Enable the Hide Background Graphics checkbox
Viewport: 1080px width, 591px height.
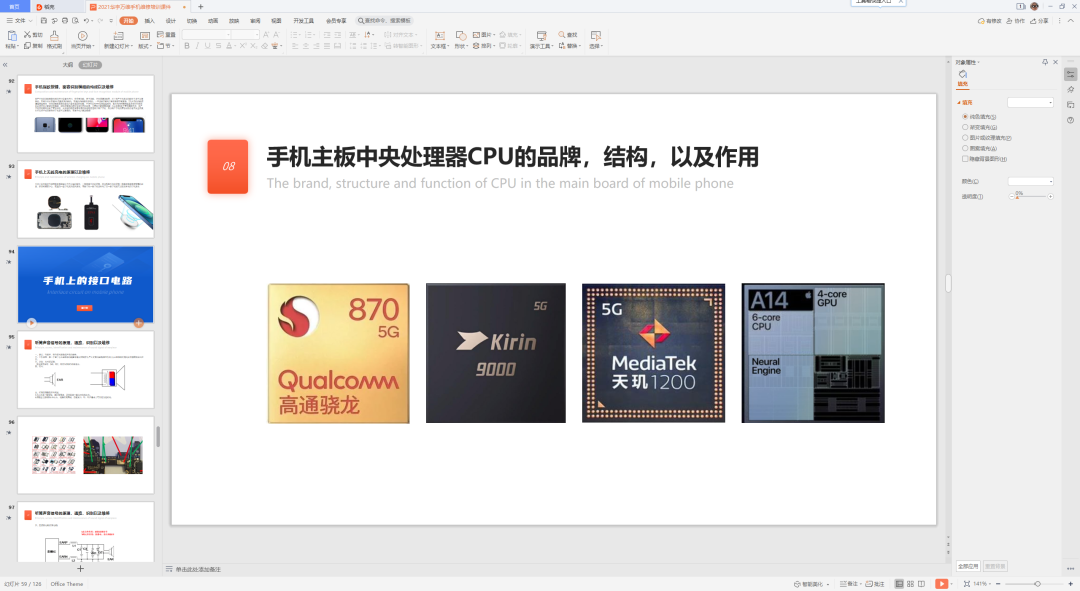click(x=965, y=158)
